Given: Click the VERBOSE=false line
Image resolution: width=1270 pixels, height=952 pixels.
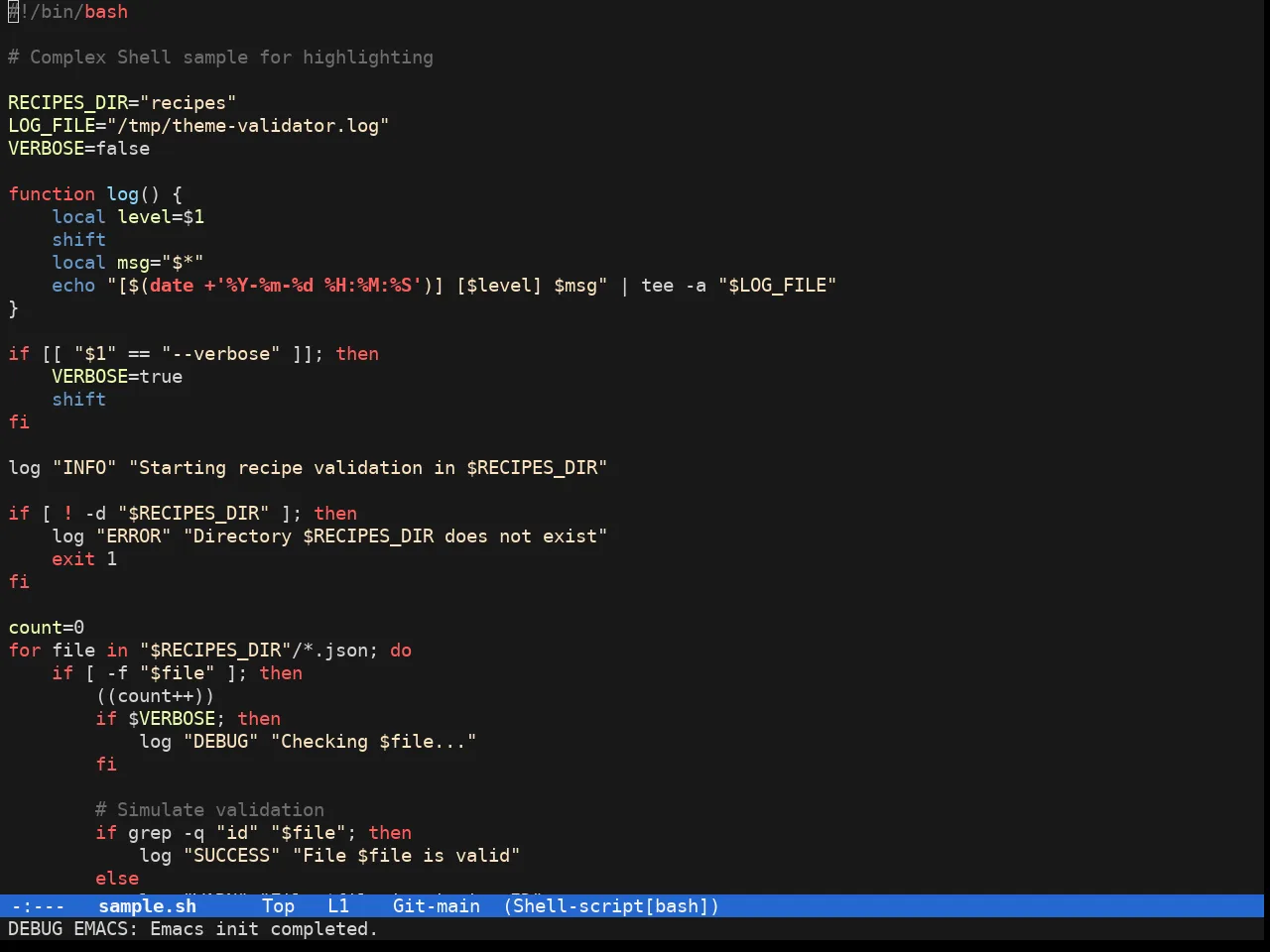Looking at the screenshot, I should tap(79, 149).
